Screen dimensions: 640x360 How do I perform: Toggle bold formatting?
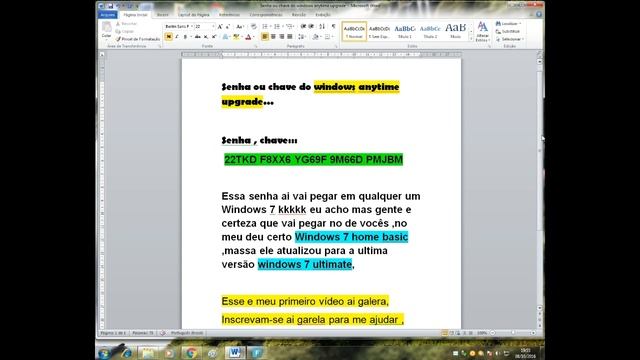click(x=169, y=37)
